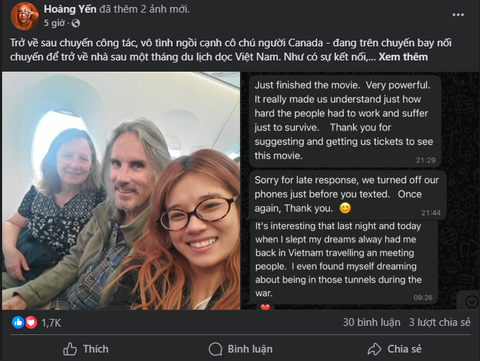Open the Hoàng Yến profile name link
Image resolution: width=480 pixels, height=361 pixels.
[70, 9]
